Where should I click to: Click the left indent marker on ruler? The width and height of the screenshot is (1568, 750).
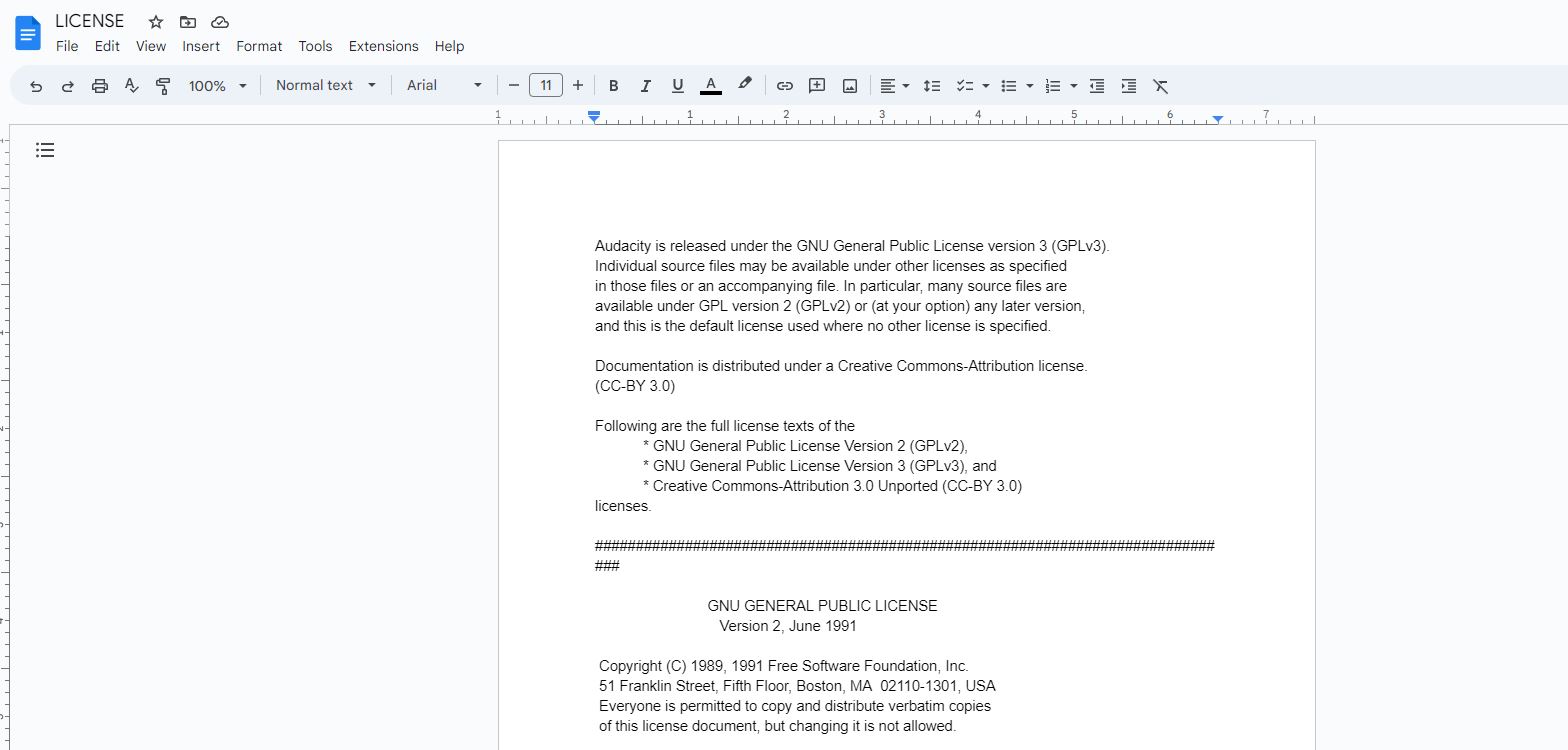(x=594, y=118)
